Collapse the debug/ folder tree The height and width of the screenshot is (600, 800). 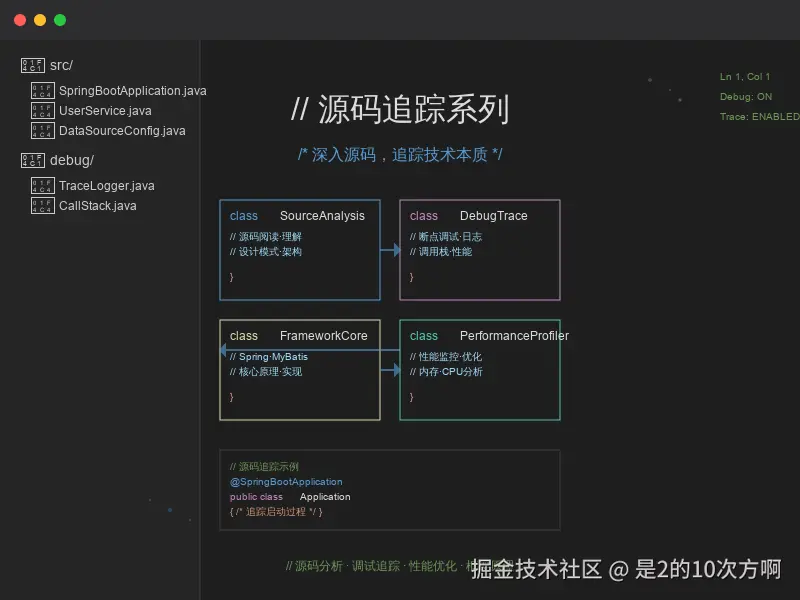tap(70, 159)
